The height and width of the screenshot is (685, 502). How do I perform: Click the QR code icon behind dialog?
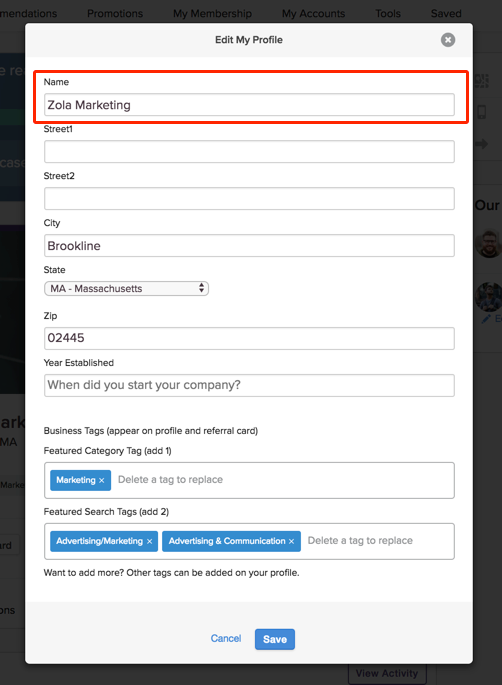(x=481, y=80)
